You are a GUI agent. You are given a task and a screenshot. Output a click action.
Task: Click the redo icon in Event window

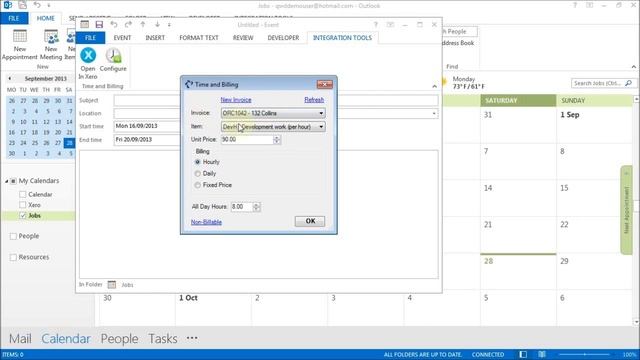point(128,24)
